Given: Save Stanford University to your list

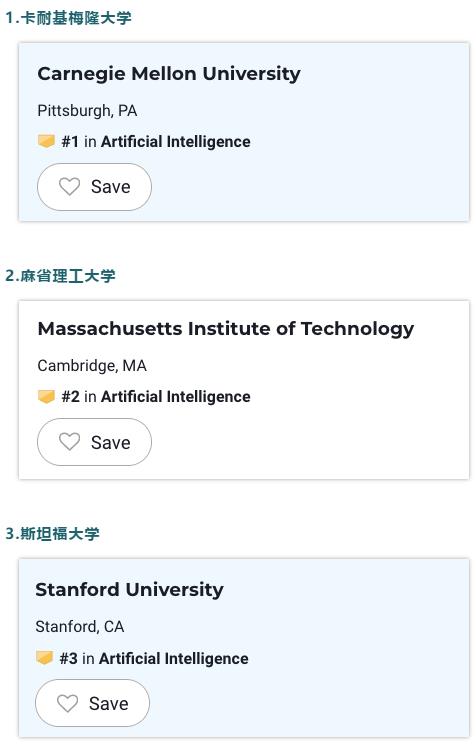Looking at the screenshot, I should (93, 703).
